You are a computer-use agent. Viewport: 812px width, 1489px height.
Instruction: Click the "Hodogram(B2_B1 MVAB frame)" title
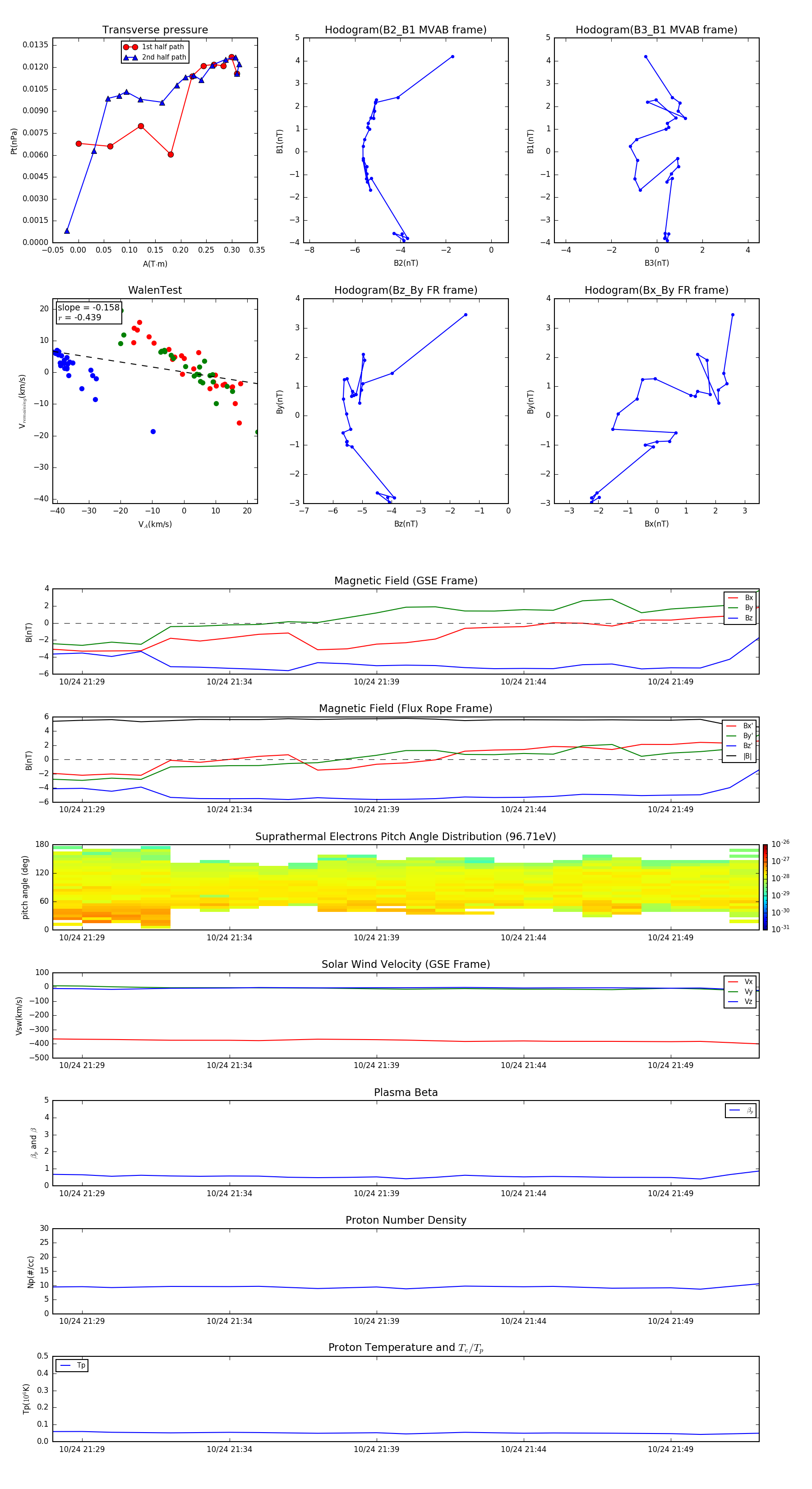pyautogui.click(x=406, y=30)
